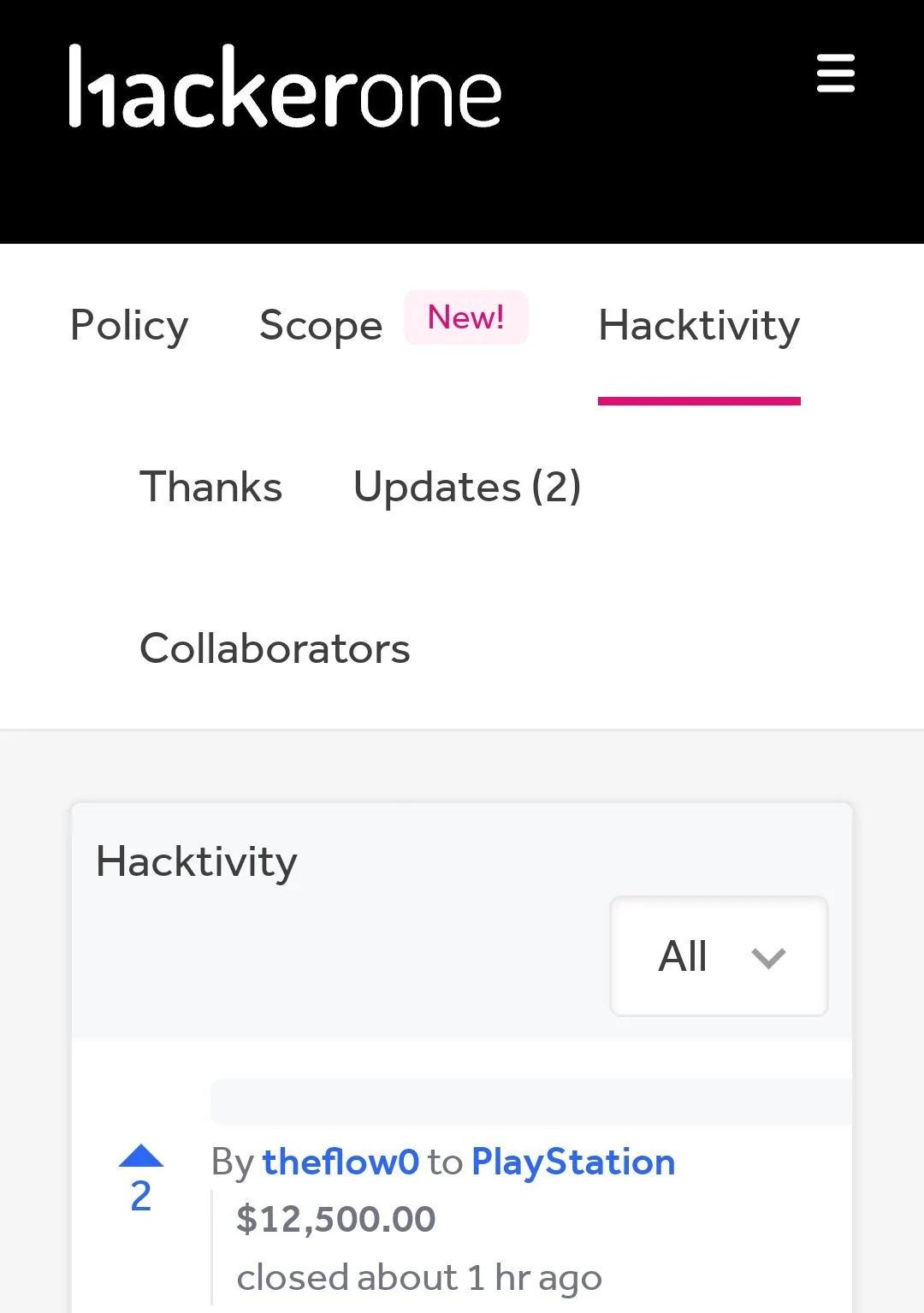The height and width of the screenshot is (1313, 924).
Task: Click the Hacktivity panel heading
Action: pos(197,861)
